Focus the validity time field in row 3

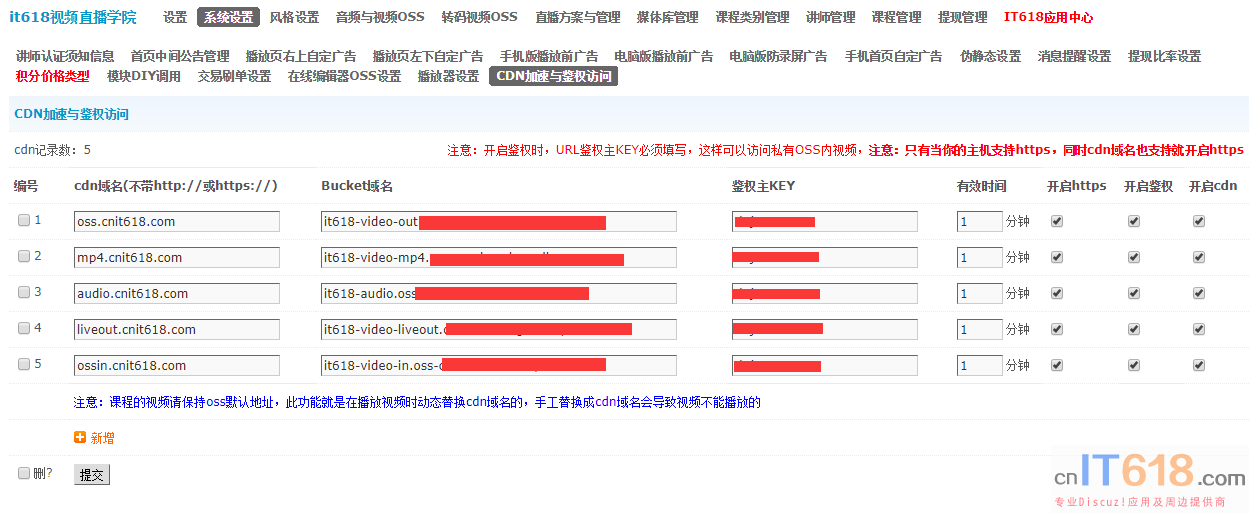point(979,294)
